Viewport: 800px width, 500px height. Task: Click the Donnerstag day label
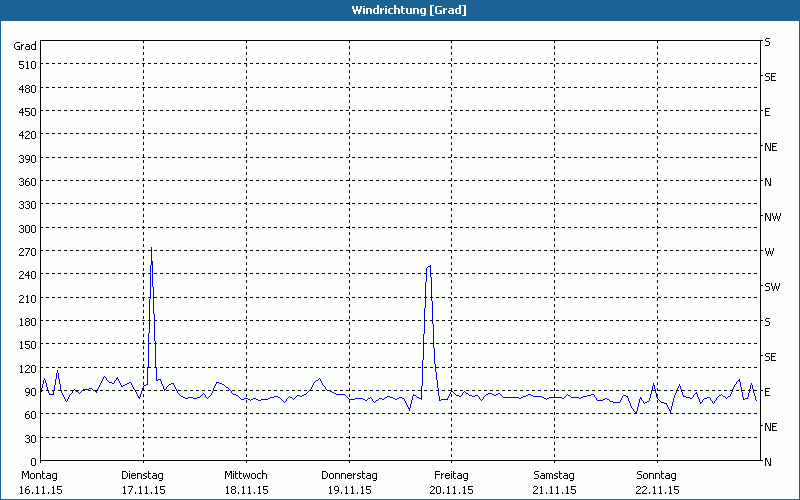[x=348, y=475]
